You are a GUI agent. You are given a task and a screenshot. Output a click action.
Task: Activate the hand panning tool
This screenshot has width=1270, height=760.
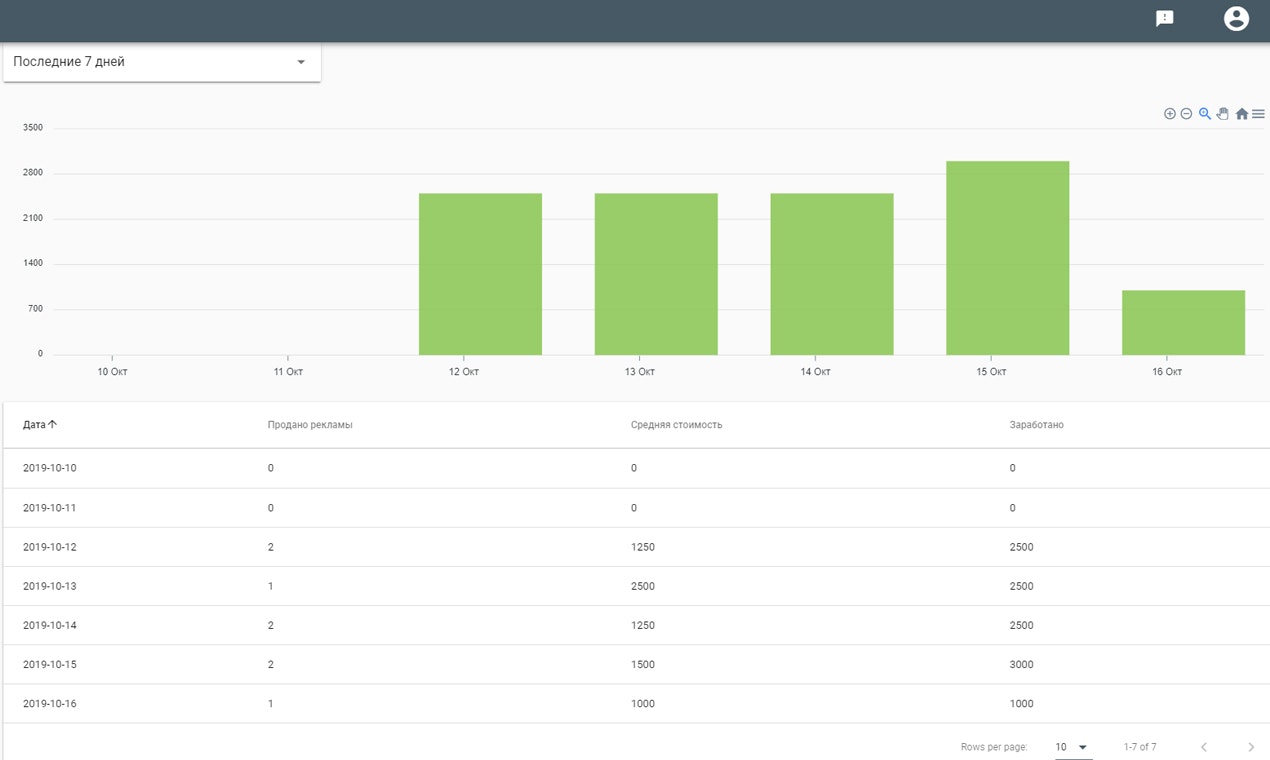click(x=1222, y=114)
